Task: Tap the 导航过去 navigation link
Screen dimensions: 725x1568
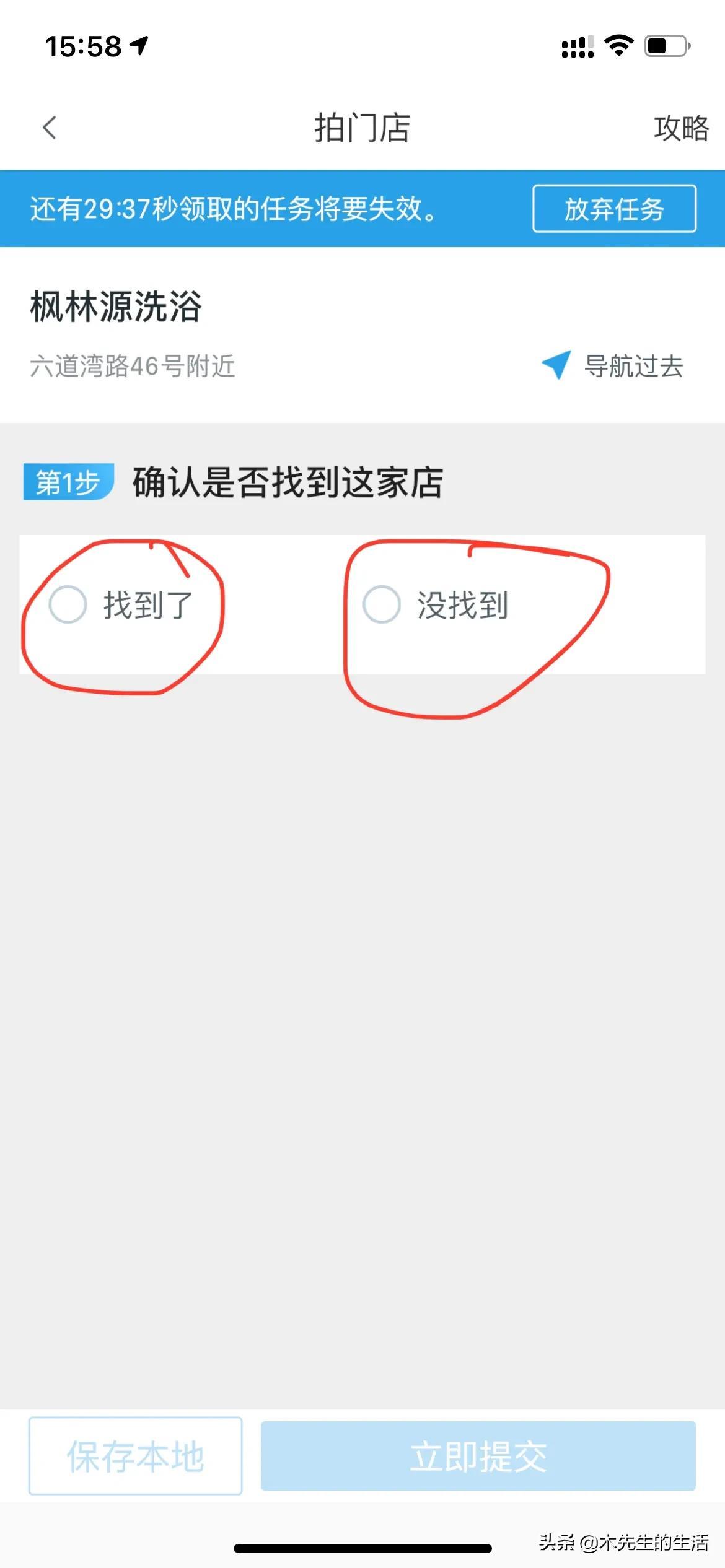Action: 633,365
